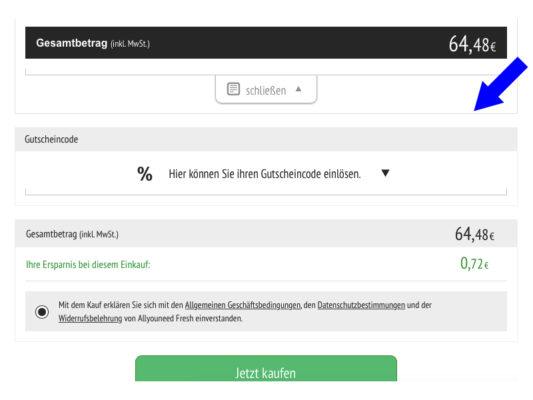
Task: Click the 64,48€ total in the grey row
Action: [475, 234]
